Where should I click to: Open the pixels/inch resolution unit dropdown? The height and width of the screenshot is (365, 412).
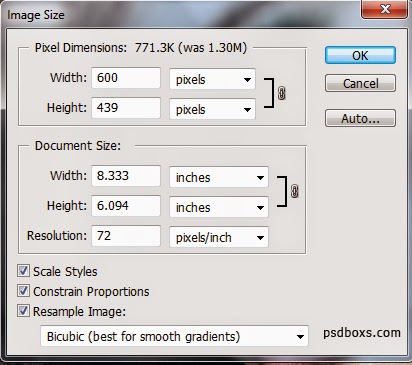[219, 237]
